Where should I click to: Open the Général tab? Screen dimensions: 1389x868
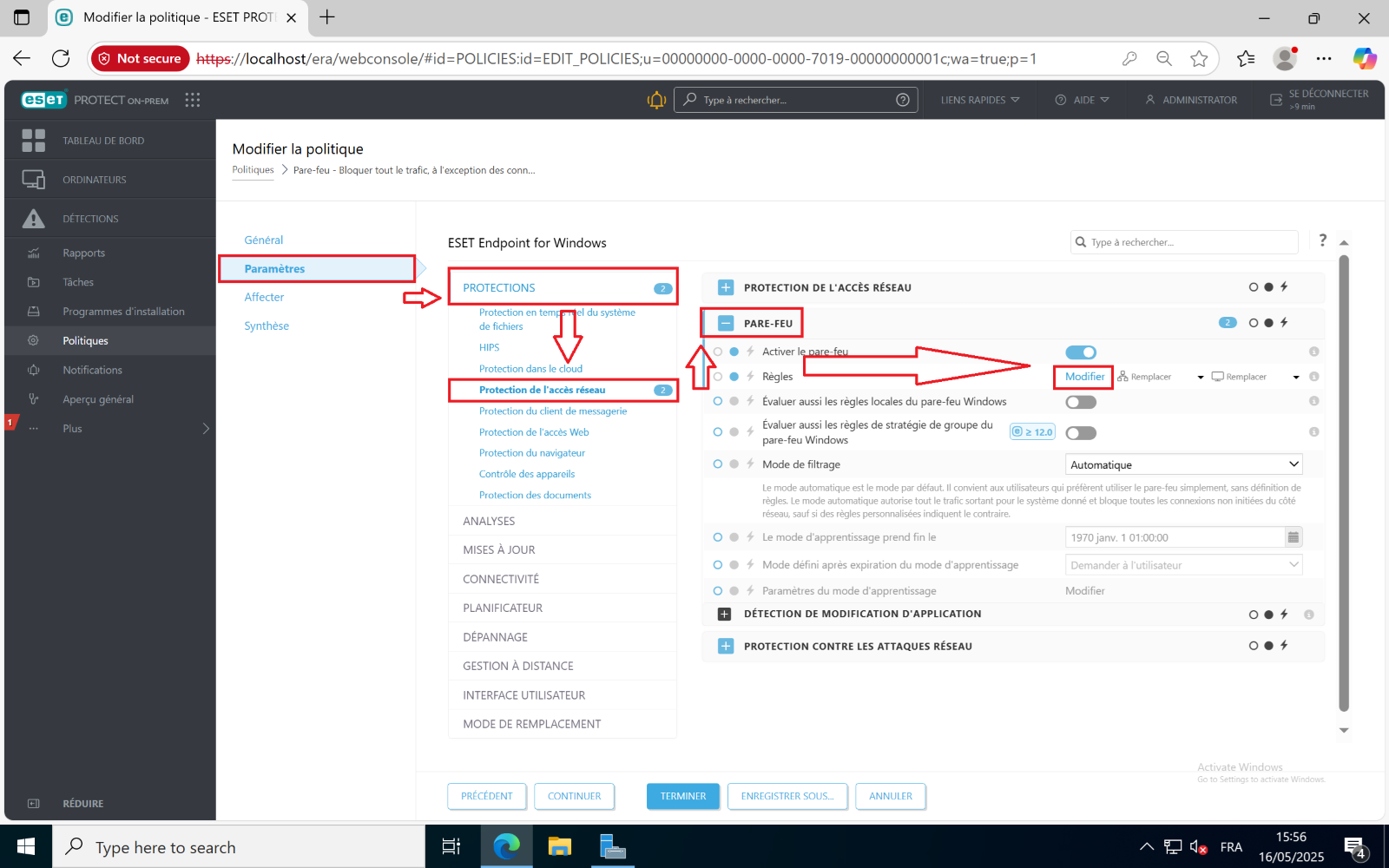point(264,240)
